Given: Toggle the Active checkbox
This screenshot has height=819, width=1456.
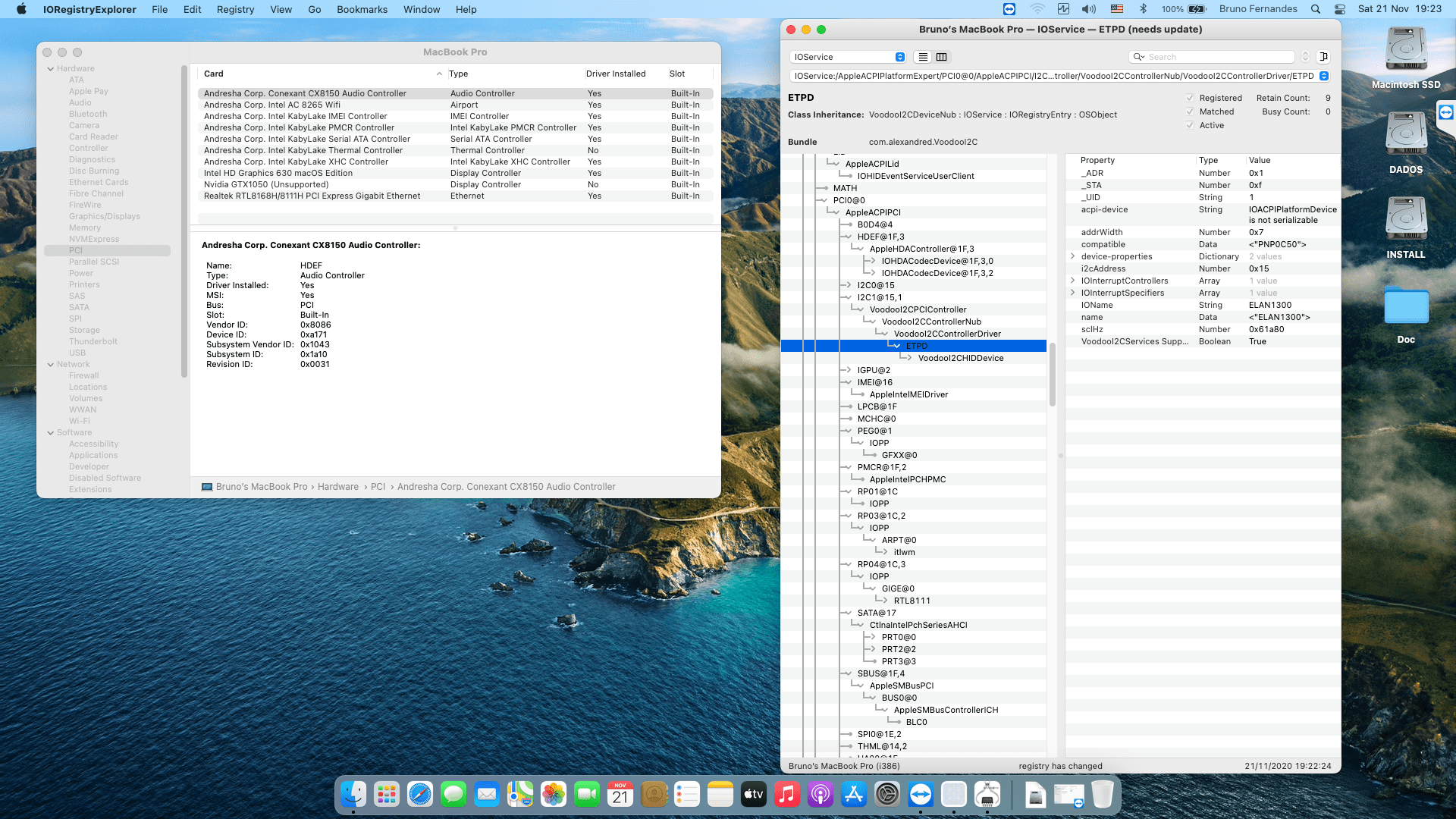Looking at the screenshot, I should coord(1191,125).
